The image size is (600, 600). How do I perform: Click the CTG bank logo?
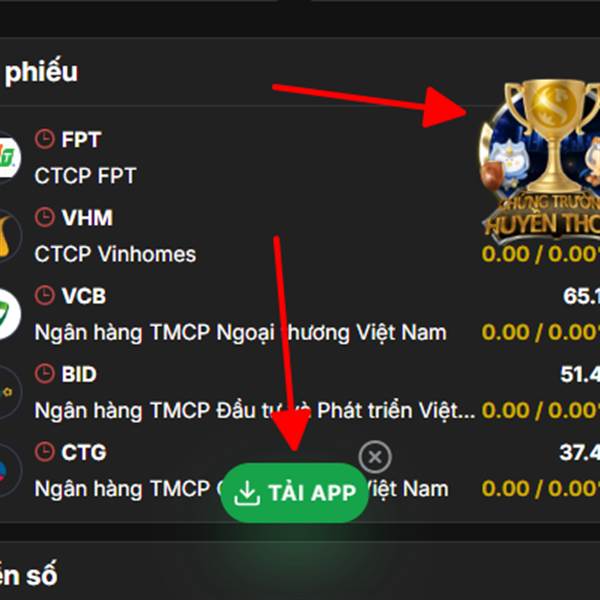[x=8, y=471]
